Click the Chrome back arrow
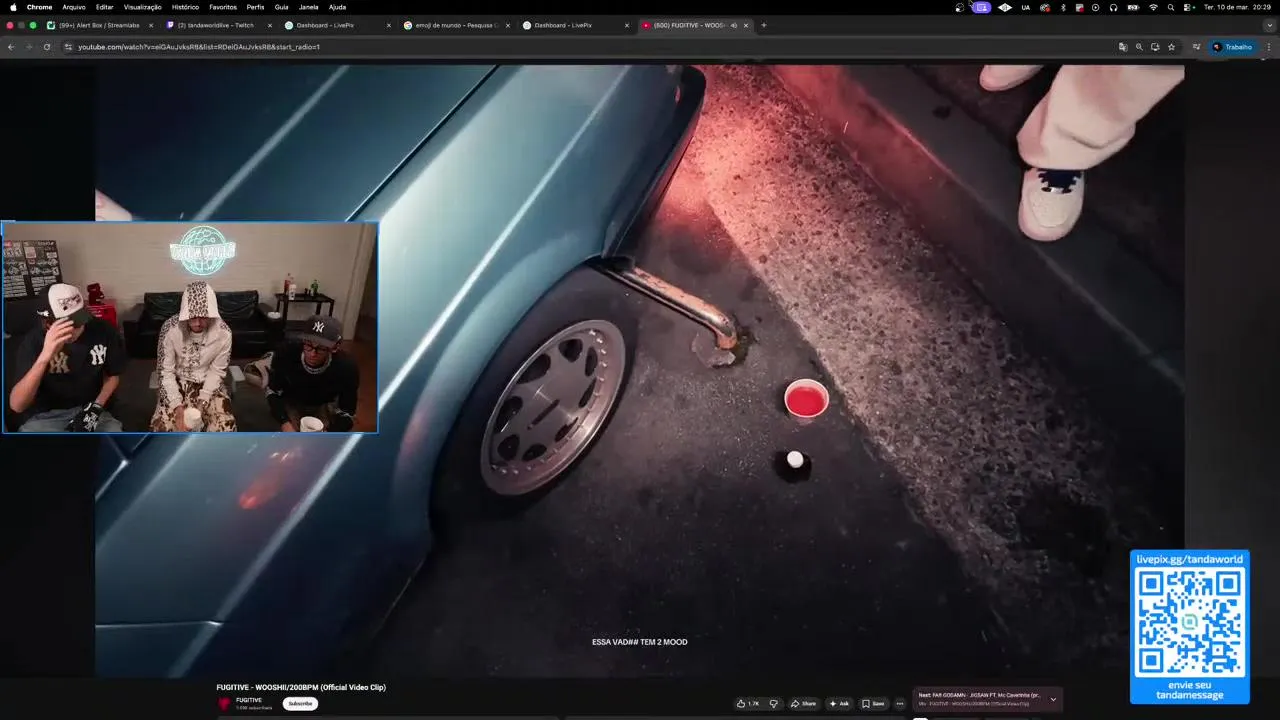Screen dimensions: 1280x720 [x=11, y=47]
